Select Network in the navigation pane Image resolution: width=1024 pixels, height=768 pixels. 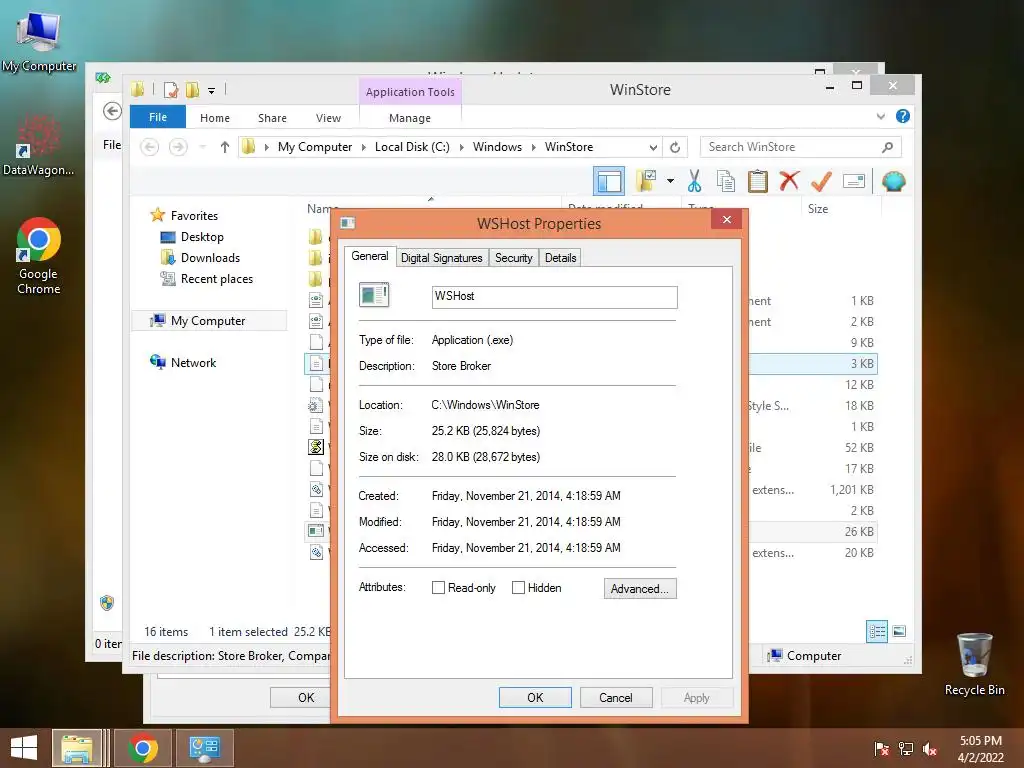pos(193,362)
